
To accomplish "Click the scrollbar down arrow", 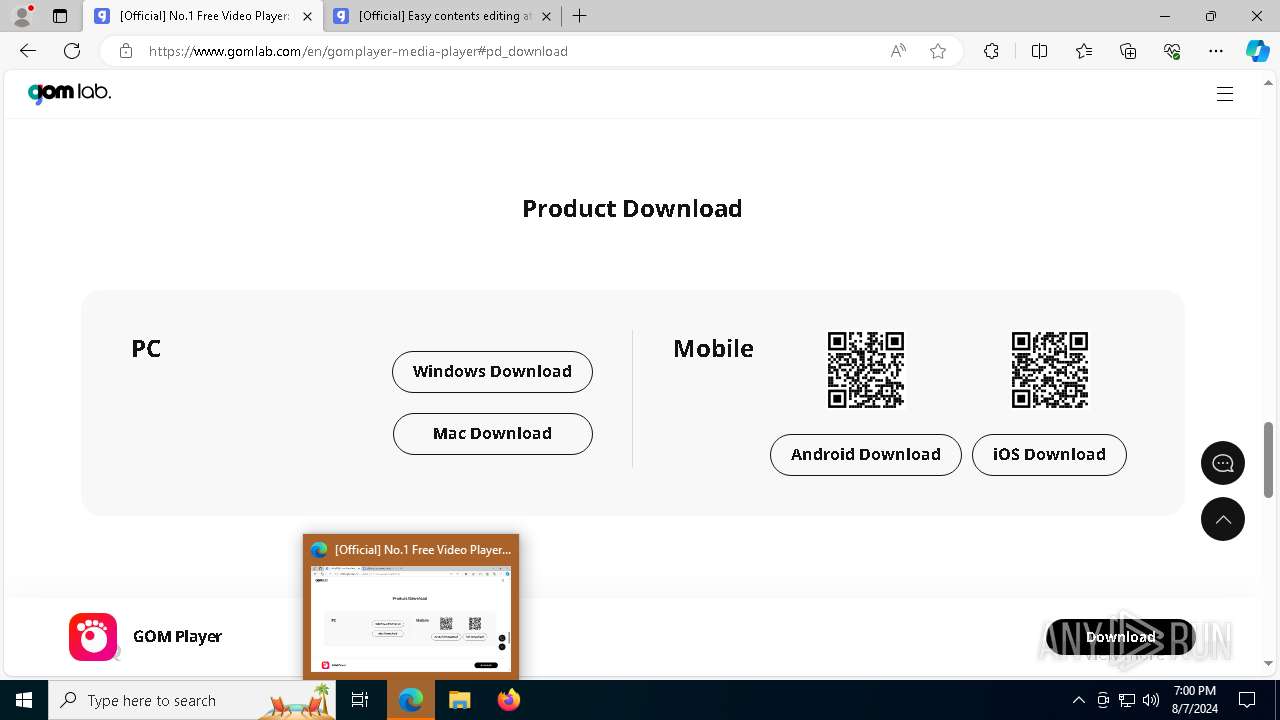I will click(1269, 663).
